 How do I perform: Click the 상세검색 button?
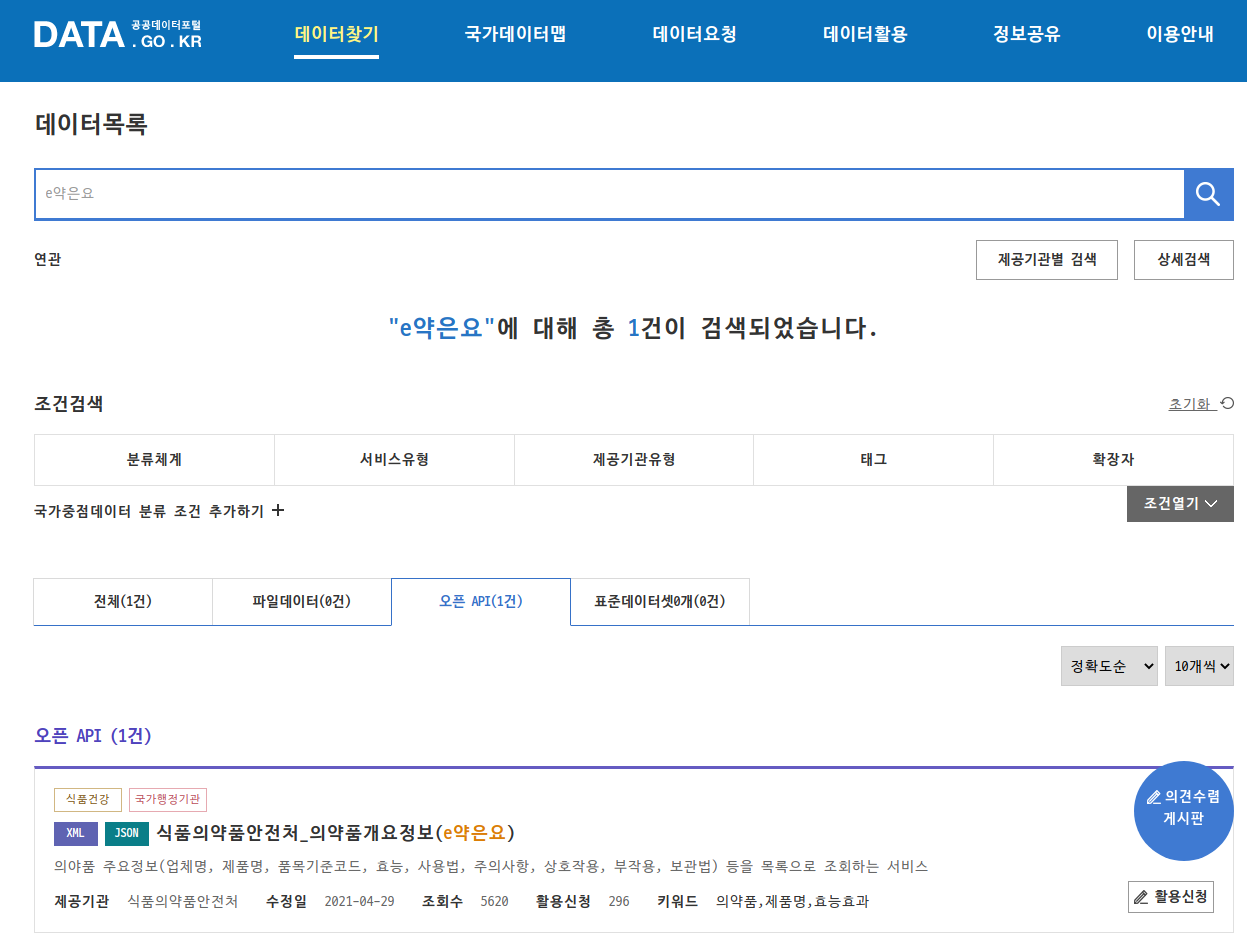1184,260
